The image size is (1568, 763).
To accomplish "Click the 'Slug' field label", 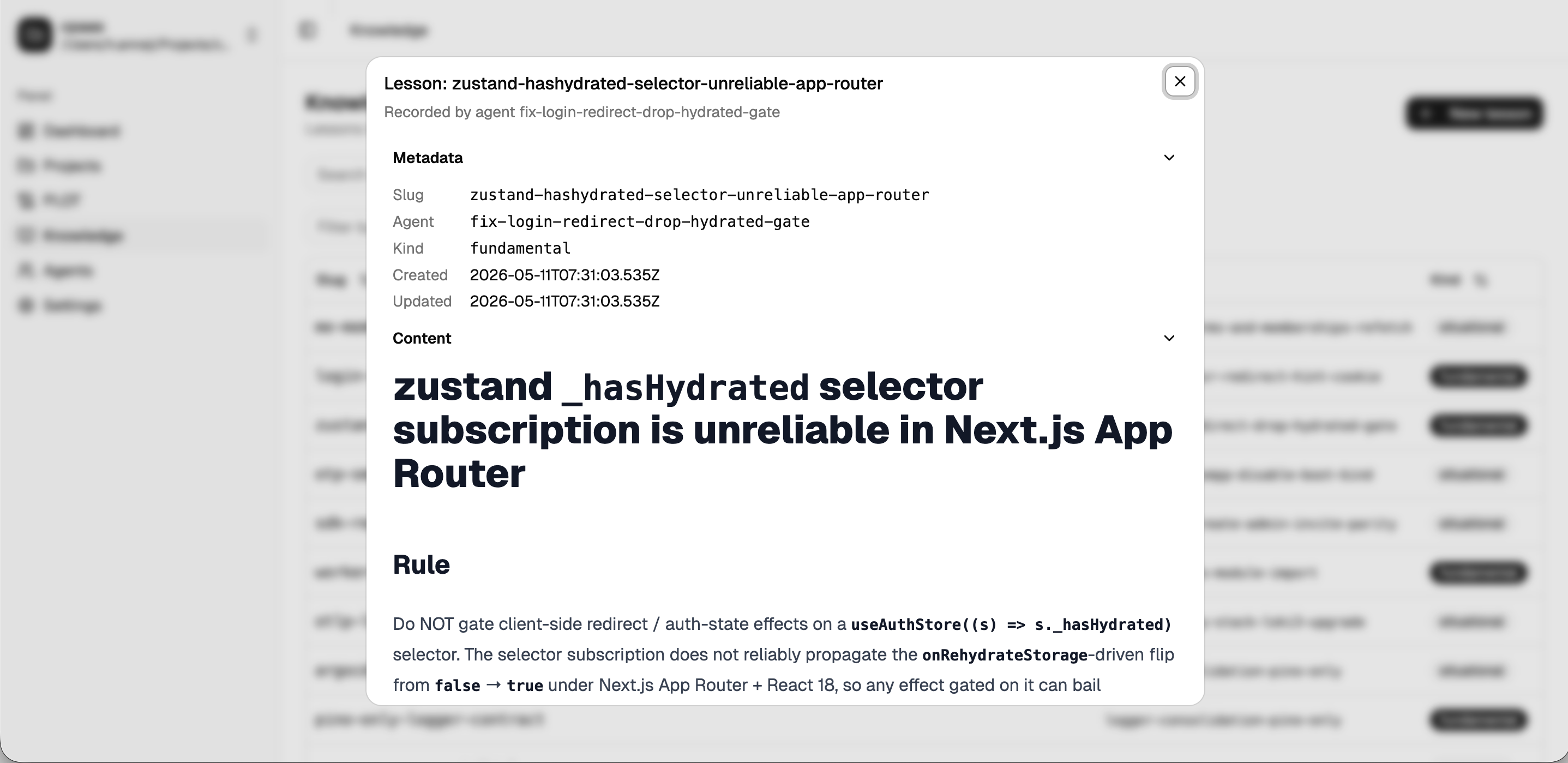I will click(x=408, y=195).
